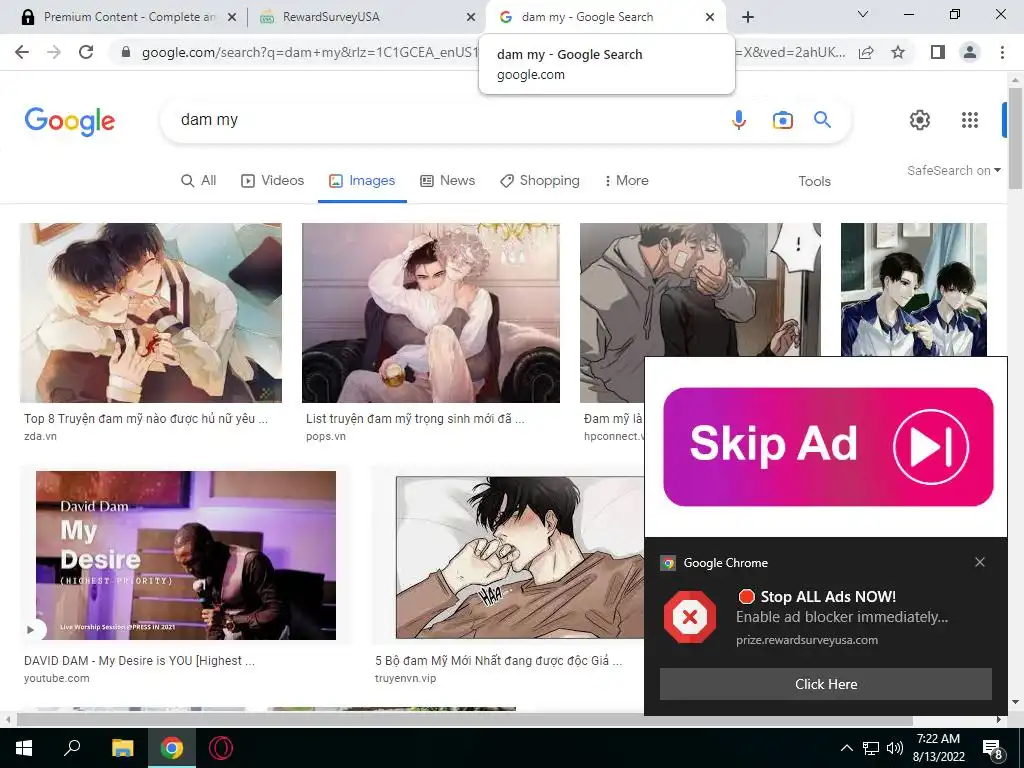Open the Chrome profile avatar menu
Image resolution: width=1024 pixels, height=768 pixels.
[x=970, y=52]
